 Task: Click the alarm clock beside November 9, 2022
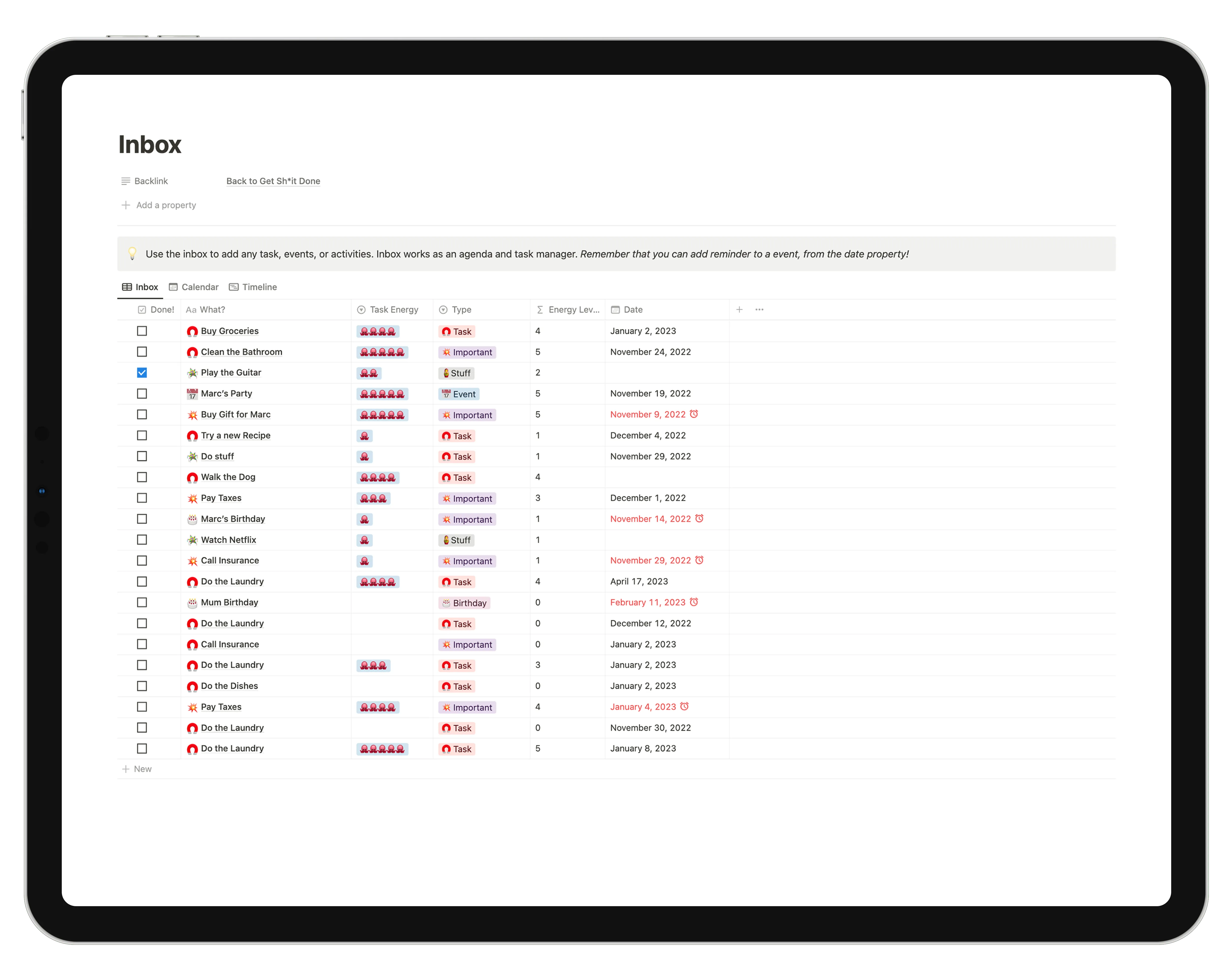tap(694, 414)
